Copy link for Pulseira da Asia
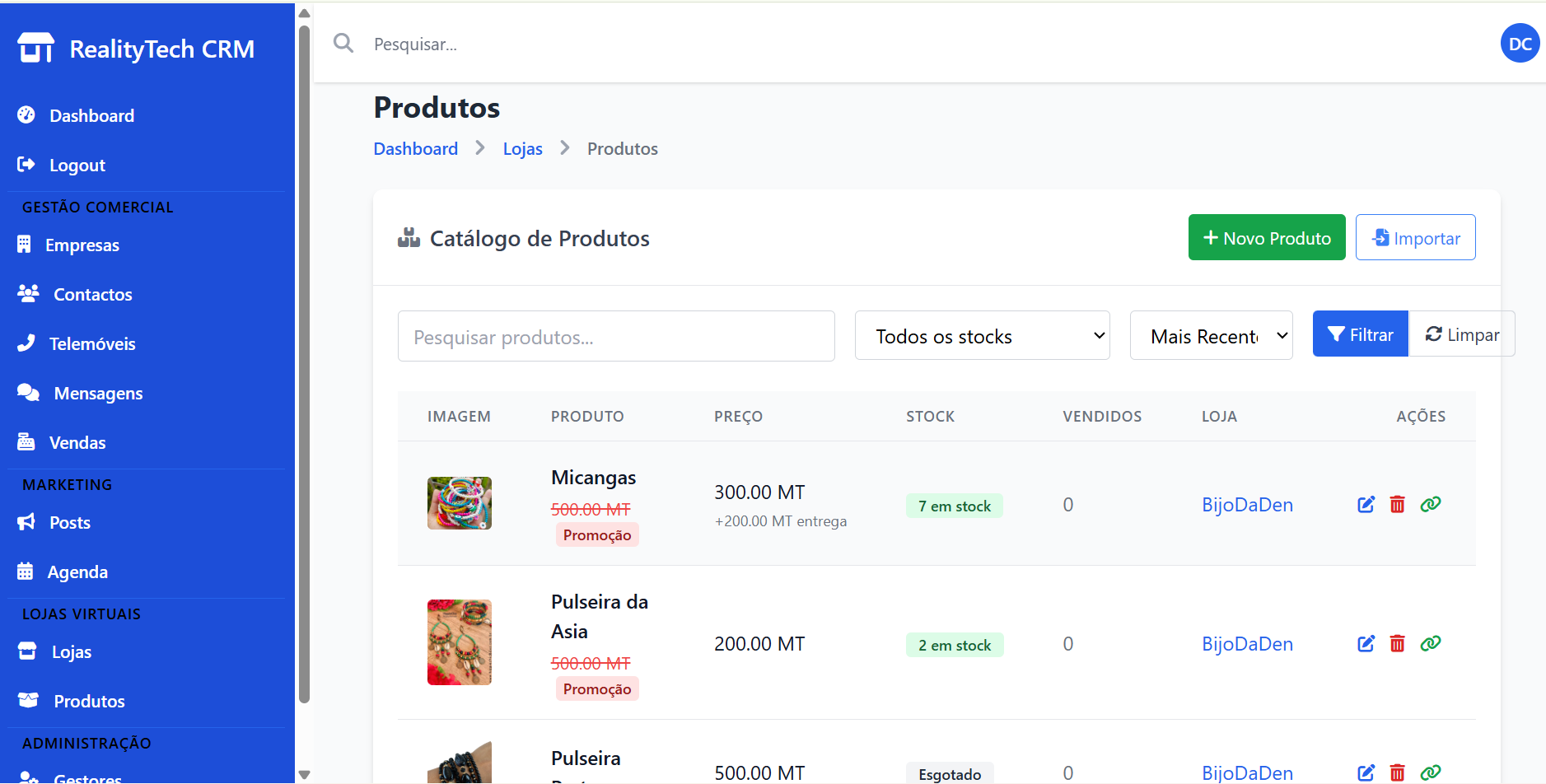Viewport: 1546px width, 784px height. pyautogui.click(x=1430, y=643)
